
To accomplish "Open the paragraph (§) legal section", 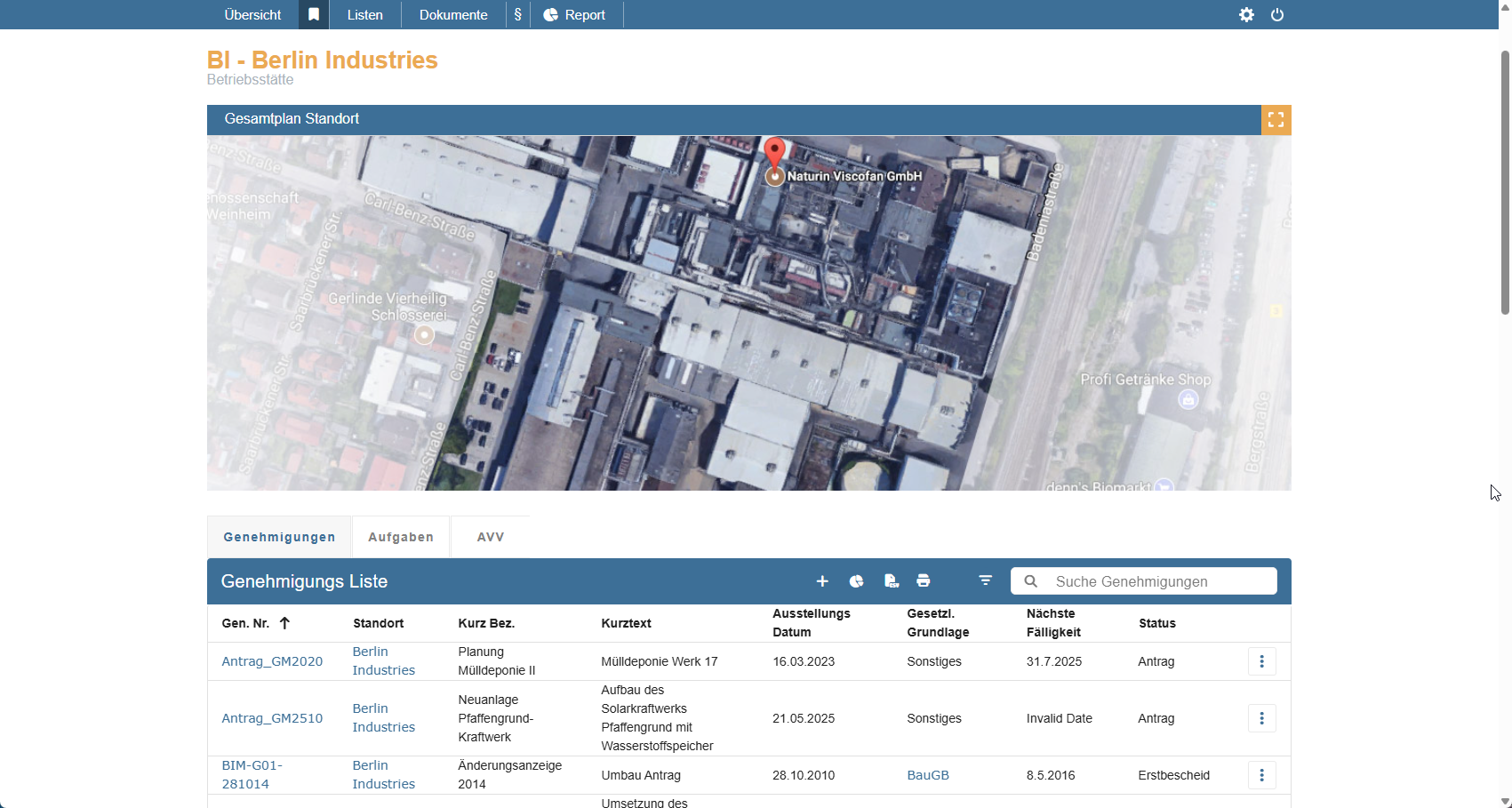I will (x=517, y=15).
